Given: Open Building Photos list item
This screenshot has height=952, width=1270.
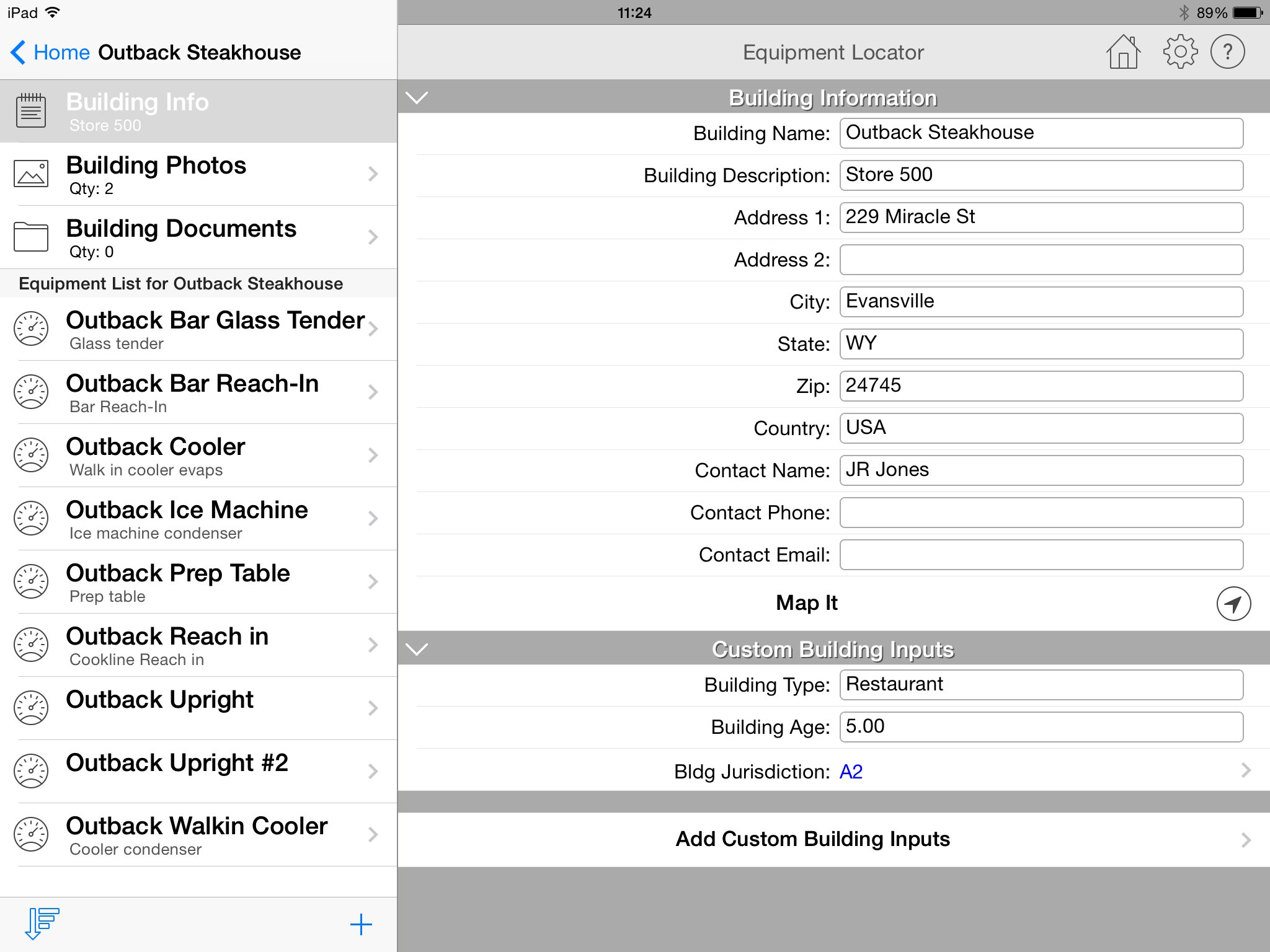Looking at the screenshot, I should 198,174.
